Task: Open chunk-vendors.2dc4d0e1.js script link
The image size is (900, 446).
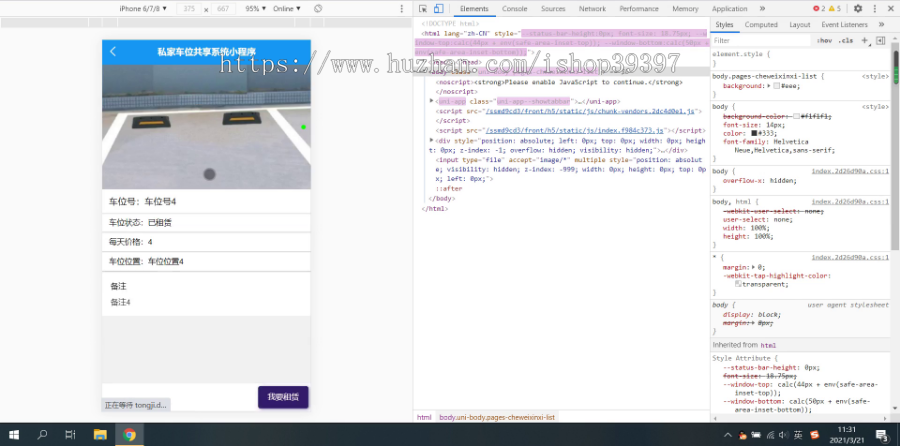Action: [x=590, y=111]
